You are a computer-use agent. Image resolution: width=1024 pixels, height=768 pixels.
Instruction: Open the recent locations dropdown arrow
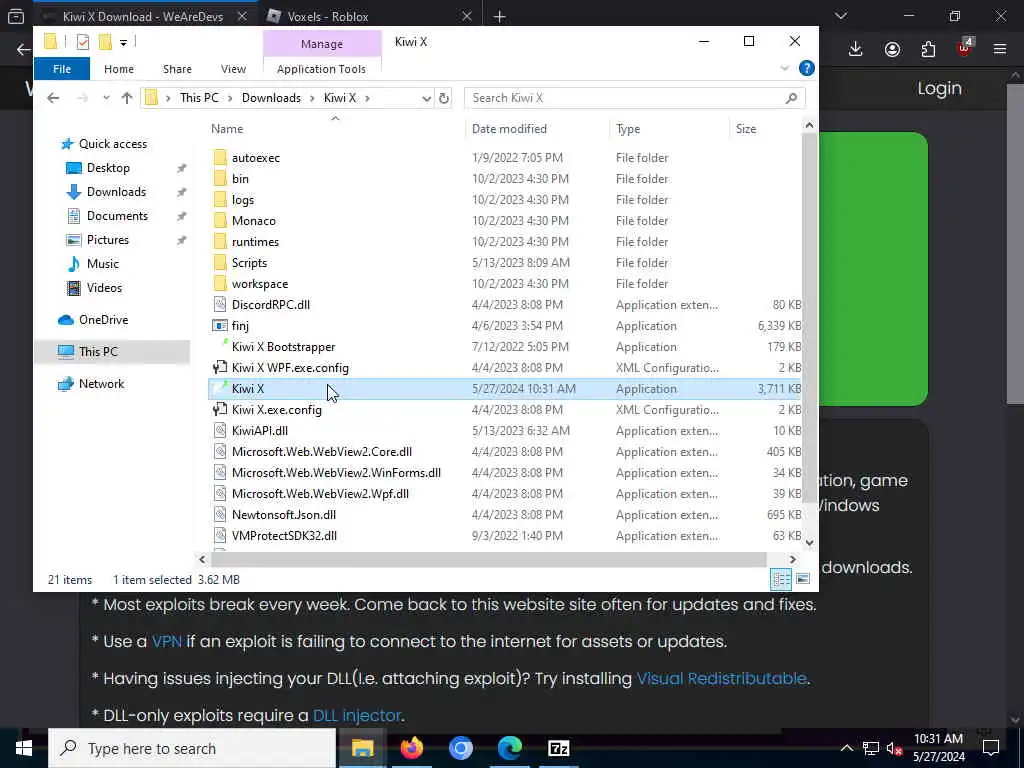[106, 98]
